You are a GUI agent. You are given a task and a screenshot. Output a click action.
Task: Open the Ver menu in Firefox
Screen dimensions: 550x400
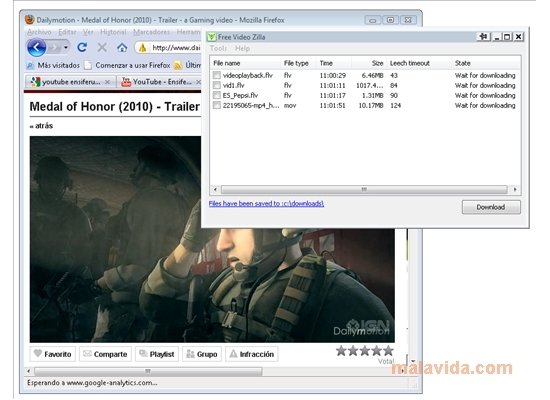click(x=88, y=32)
